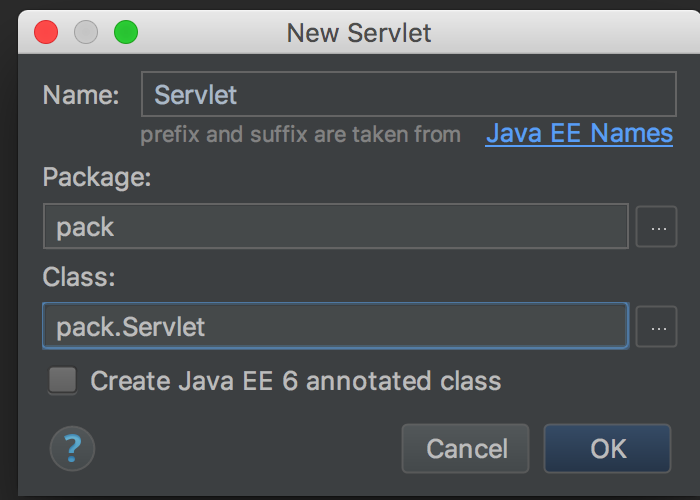The image size is (700, 500).
Task: Open help via the question mark icon
Action: coord(72,448)
